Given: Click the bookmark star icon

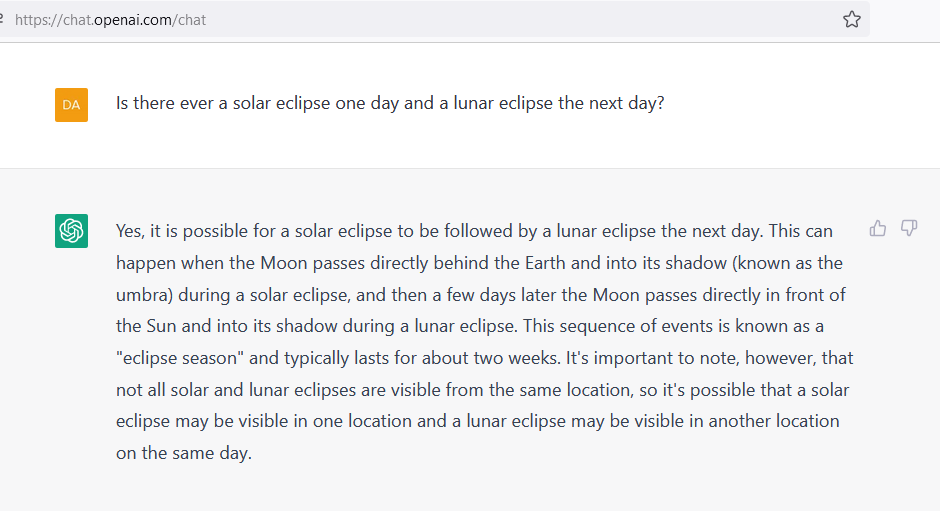Looking at the screenshot, I should [x=851, y=19].
